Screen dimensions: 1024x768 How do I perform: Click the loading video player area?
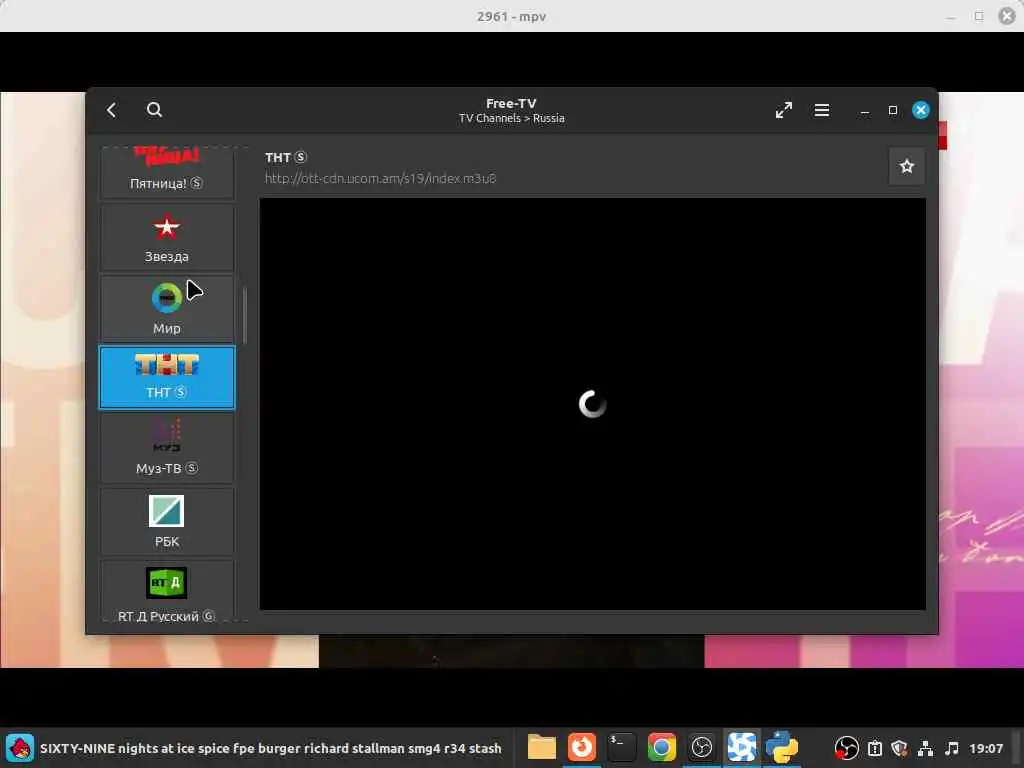[592, 404]
